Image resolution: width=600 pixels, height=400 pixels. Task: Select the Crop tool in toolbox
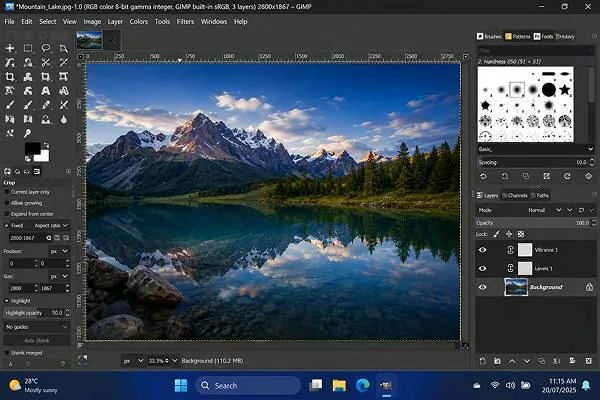[x=10, y=77]
